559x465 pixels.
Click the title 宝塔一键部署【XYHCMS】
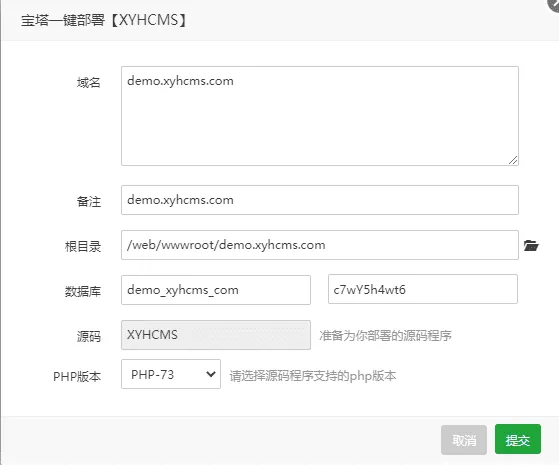pos(104,20)
